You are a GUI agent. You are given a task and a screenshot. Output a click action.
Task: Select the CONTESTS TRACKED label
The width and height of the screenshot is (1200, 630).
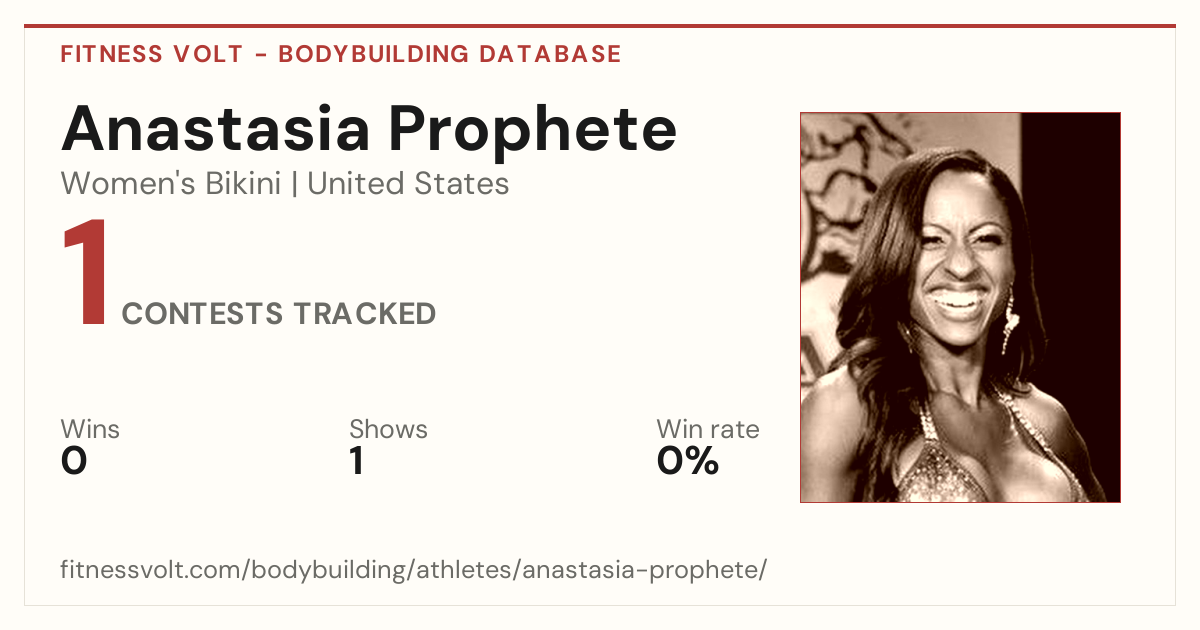coord(279,314)
